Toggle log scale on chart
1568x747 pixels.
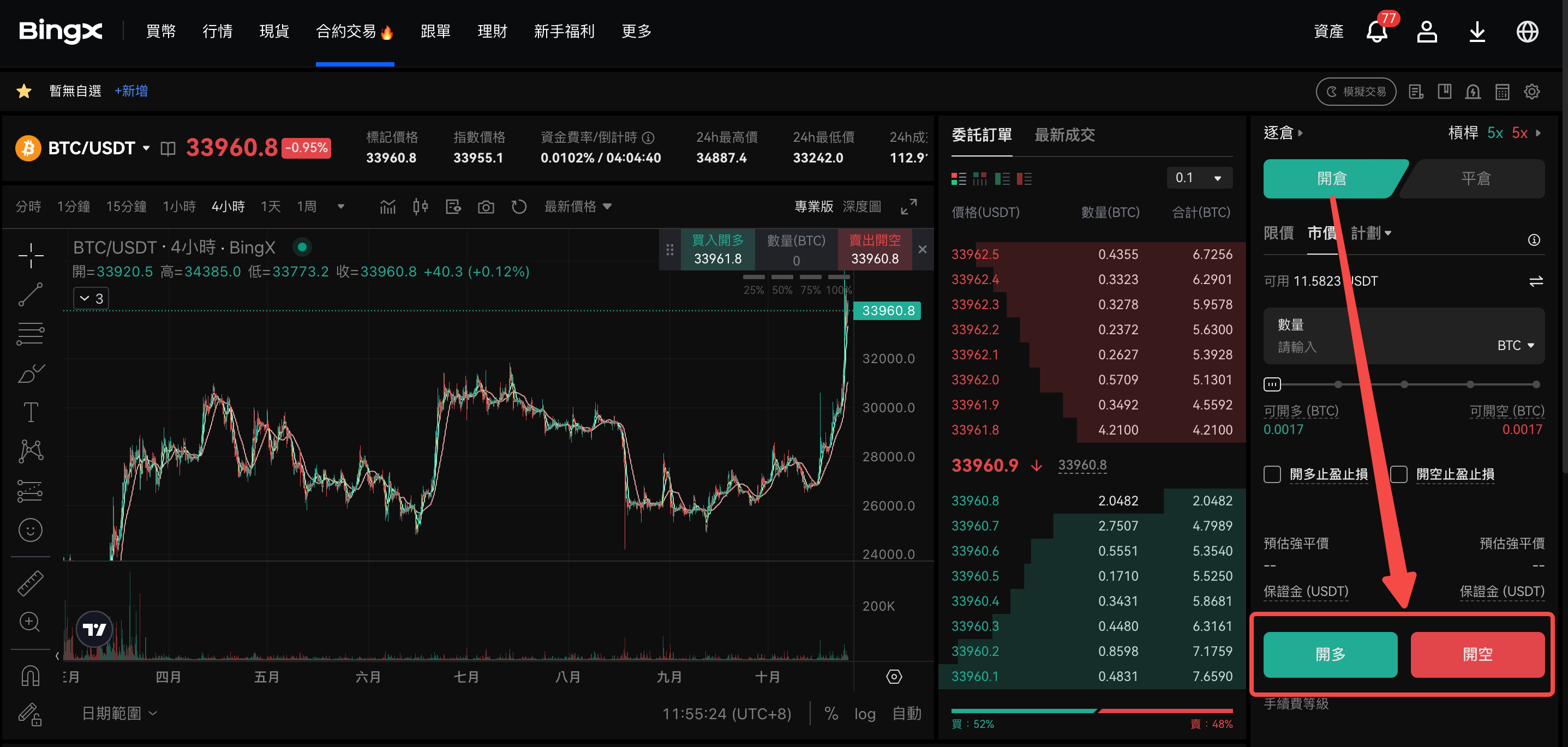(864, 714)
